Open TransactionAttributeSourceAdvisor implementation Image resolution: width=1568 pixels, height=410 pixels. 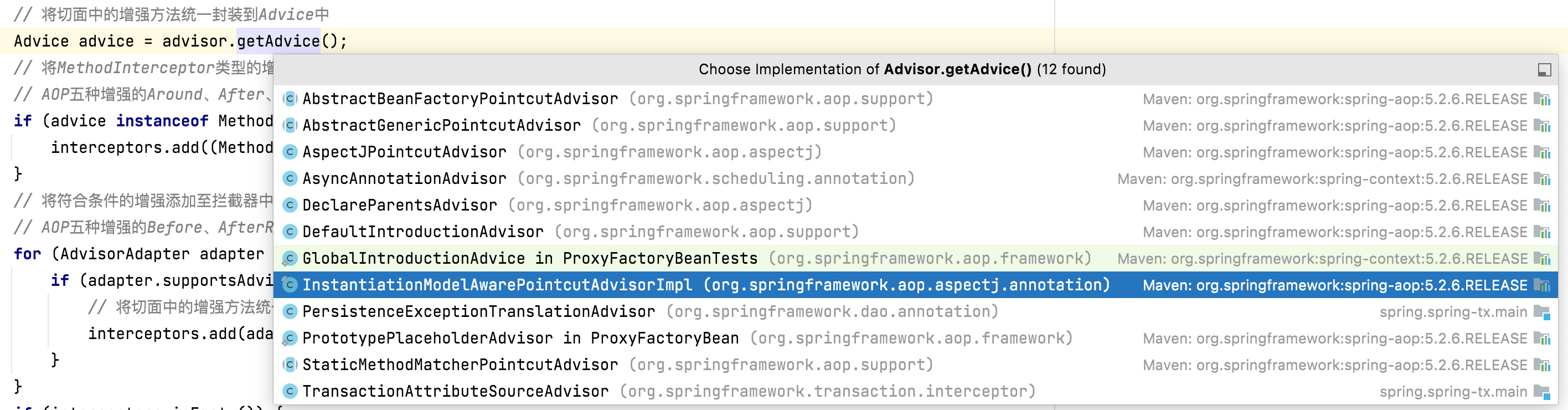click(x=915, y=391)
